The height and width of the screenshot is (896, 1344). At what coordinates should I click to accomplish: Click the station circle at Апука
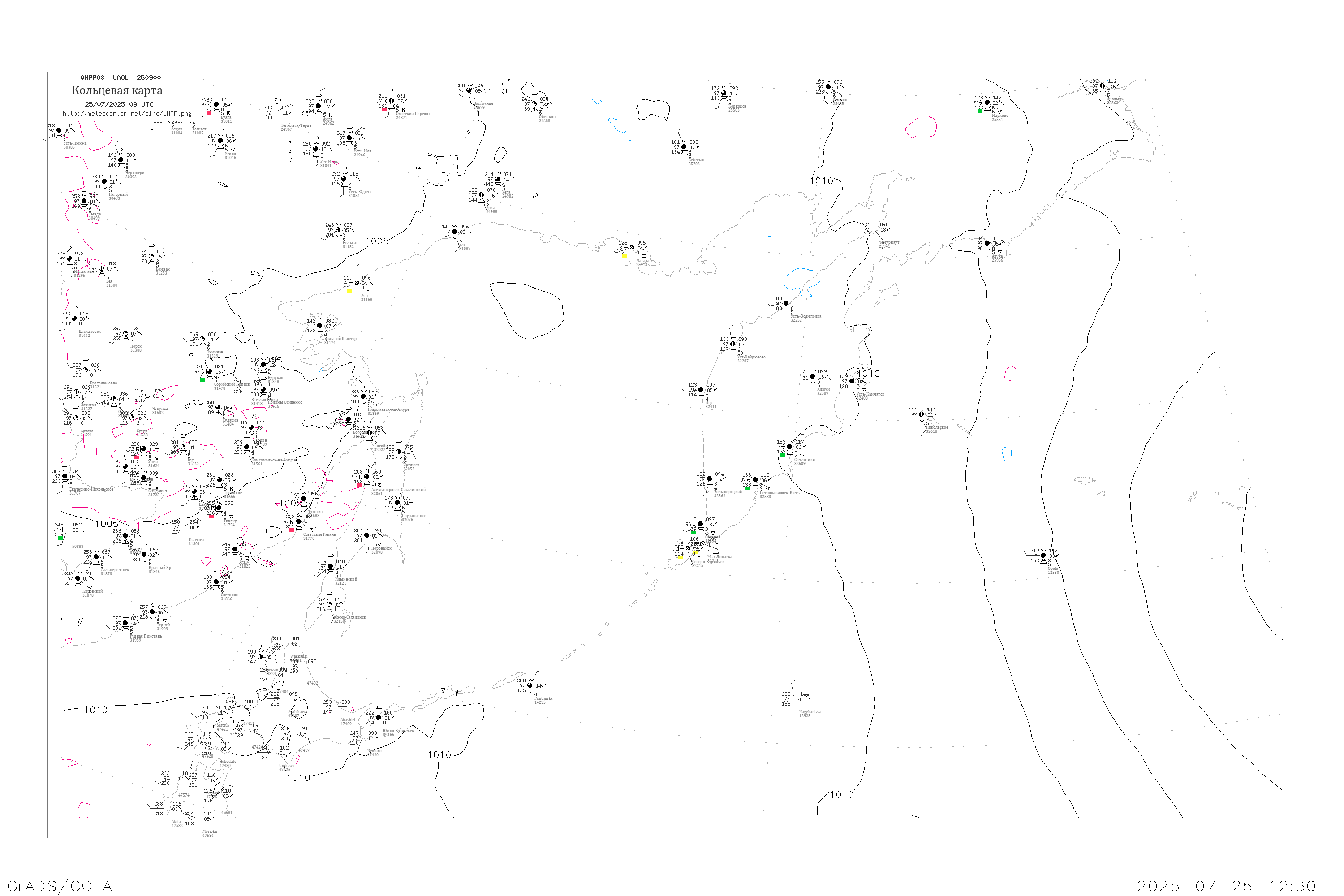[x=987, y=243]
